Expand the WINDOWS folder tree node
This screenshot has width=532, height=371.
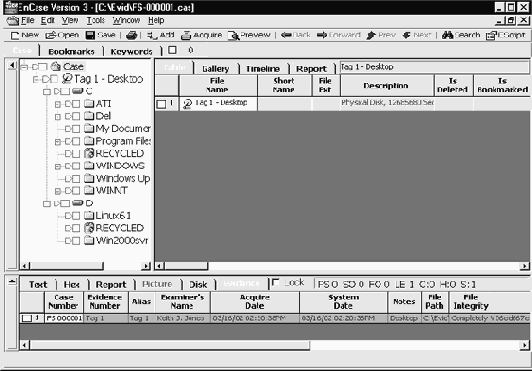click(x=58, y=166)
